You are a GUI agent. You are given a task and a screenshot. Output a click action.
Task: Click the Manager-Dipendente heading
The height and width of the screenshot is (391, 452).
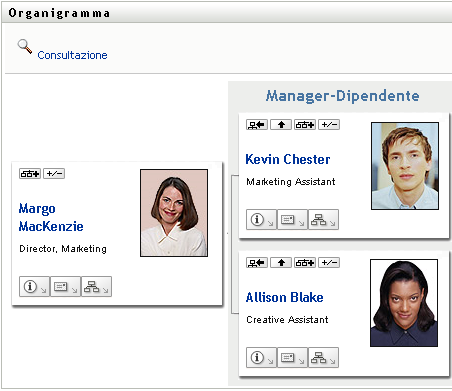(342, 96)
